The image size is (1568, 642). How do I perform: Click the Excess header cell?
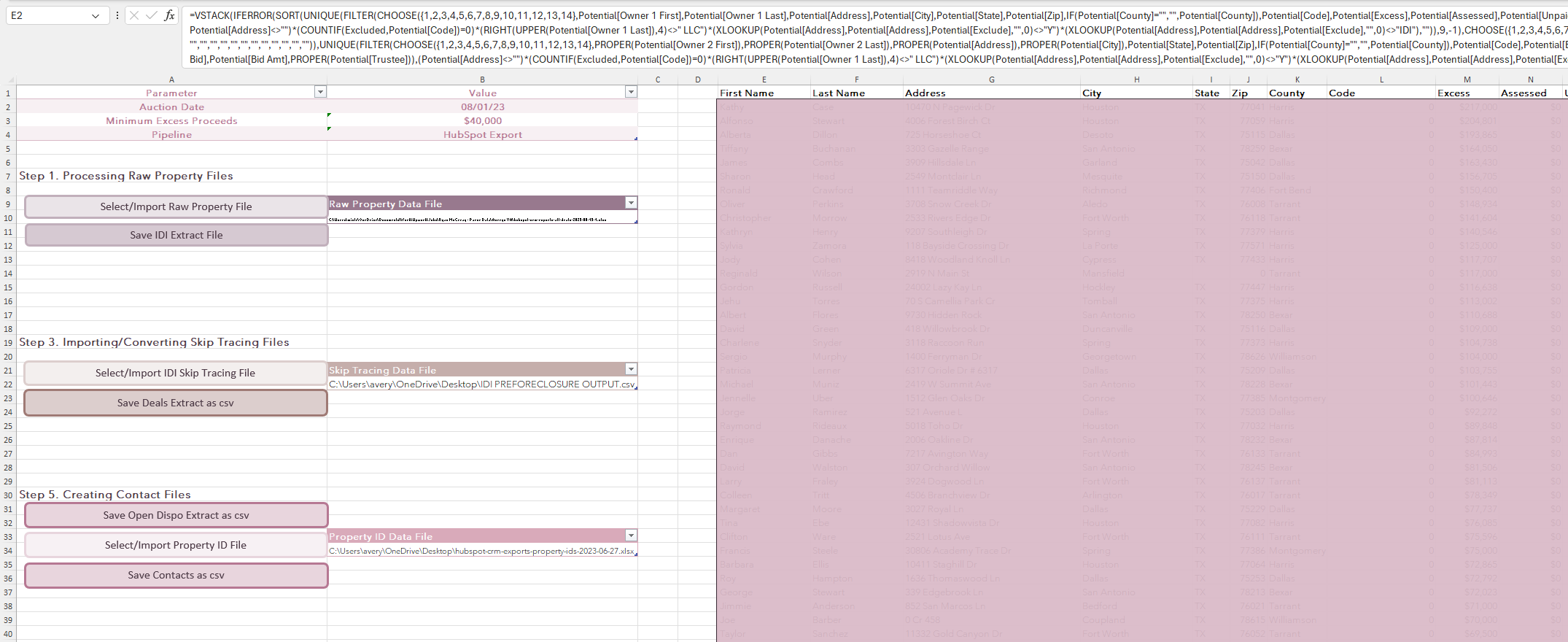pos(1467,93)
